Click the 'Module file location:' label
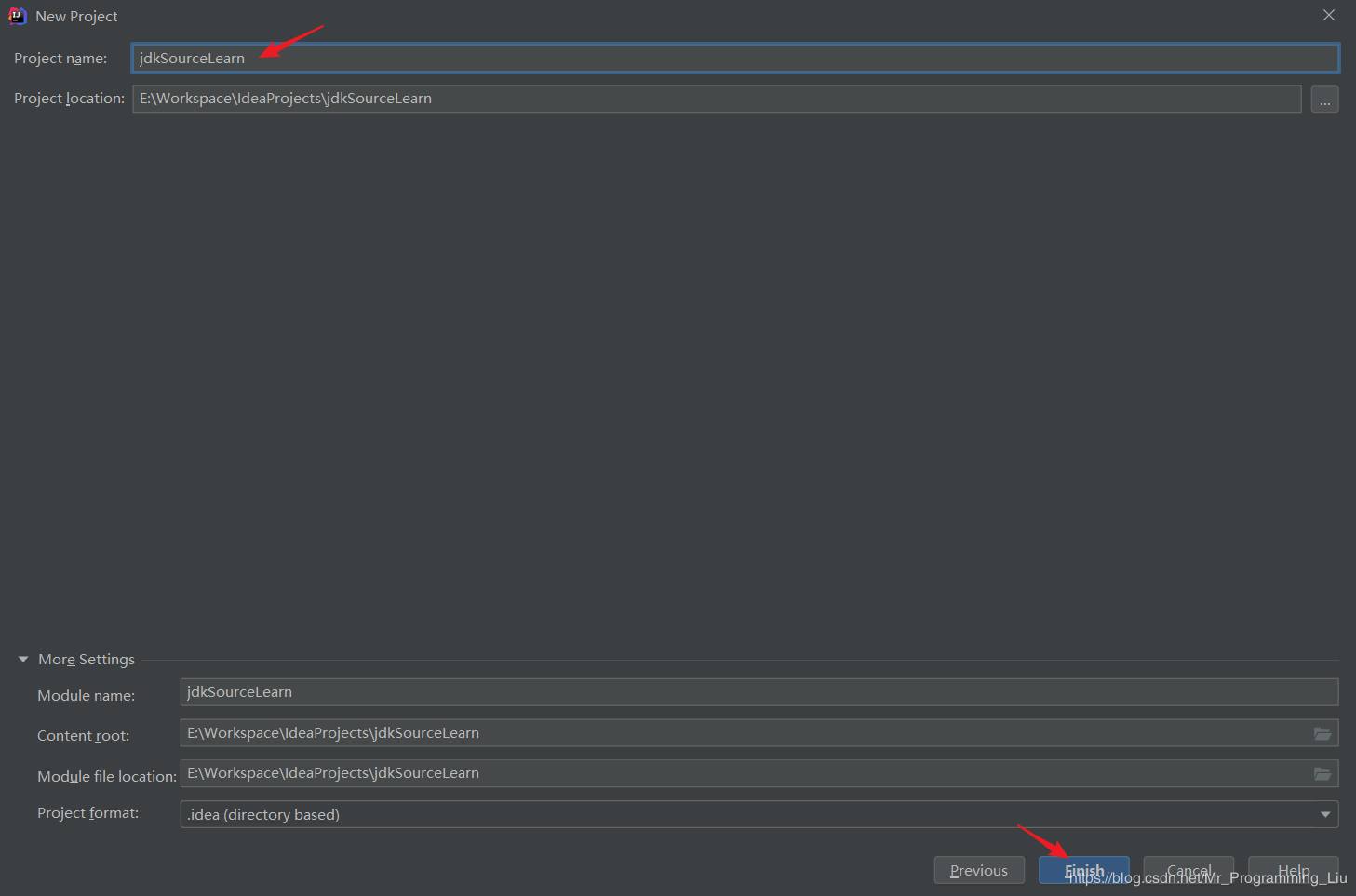 [107, 777]
